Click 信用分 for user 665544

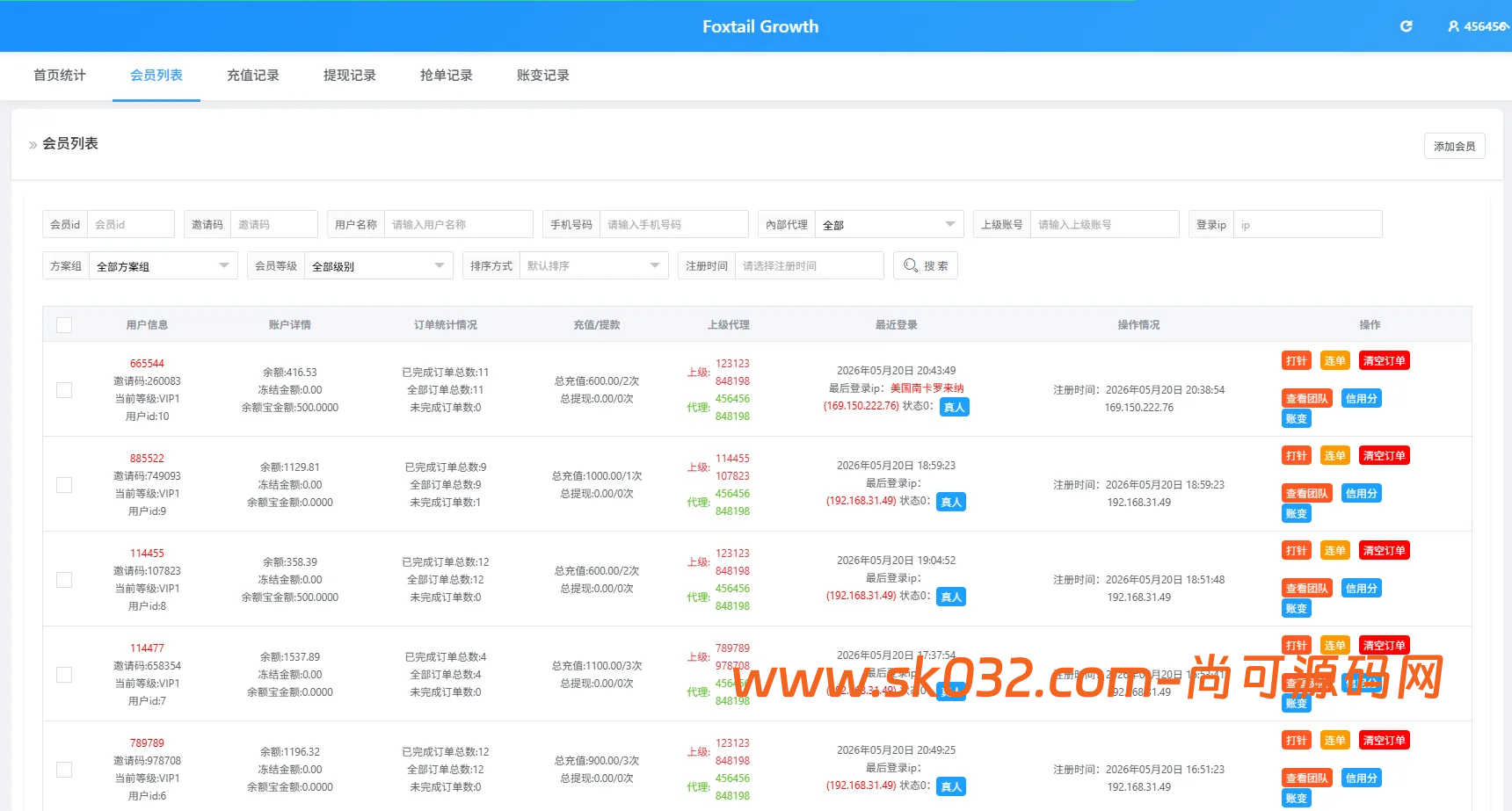click(x=1361, y=399)
